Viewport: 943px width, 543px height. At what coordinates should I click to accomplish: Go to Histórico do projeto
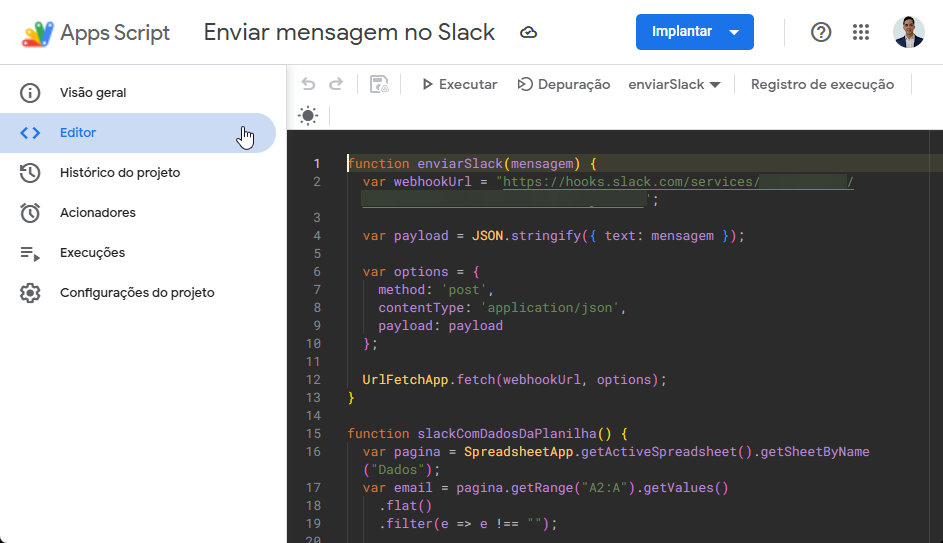[x=119, y=173]
